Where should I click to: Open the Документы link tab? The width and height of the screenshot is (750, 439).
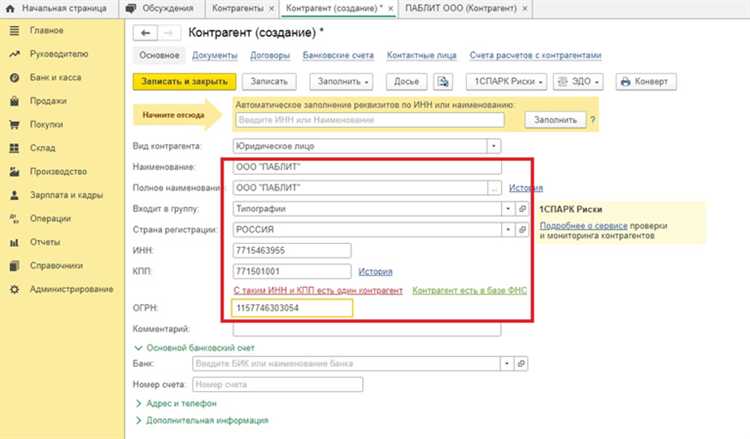point(215,55)
